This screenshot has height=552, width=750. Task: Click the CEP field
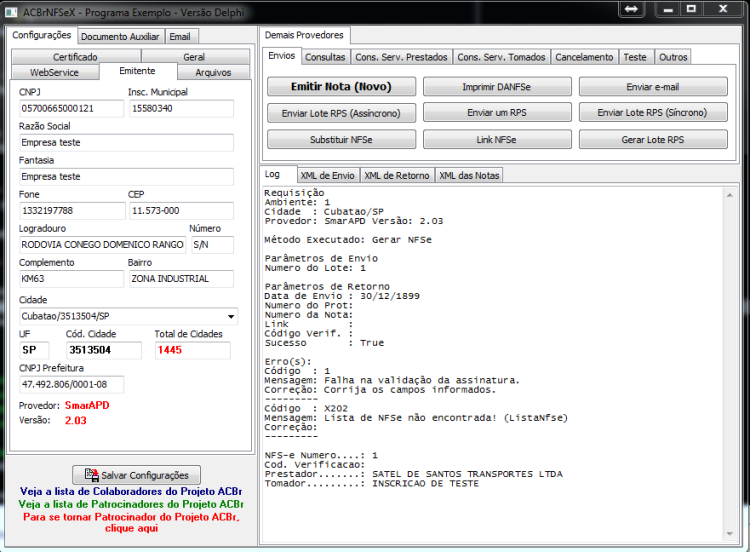point(181,210)
